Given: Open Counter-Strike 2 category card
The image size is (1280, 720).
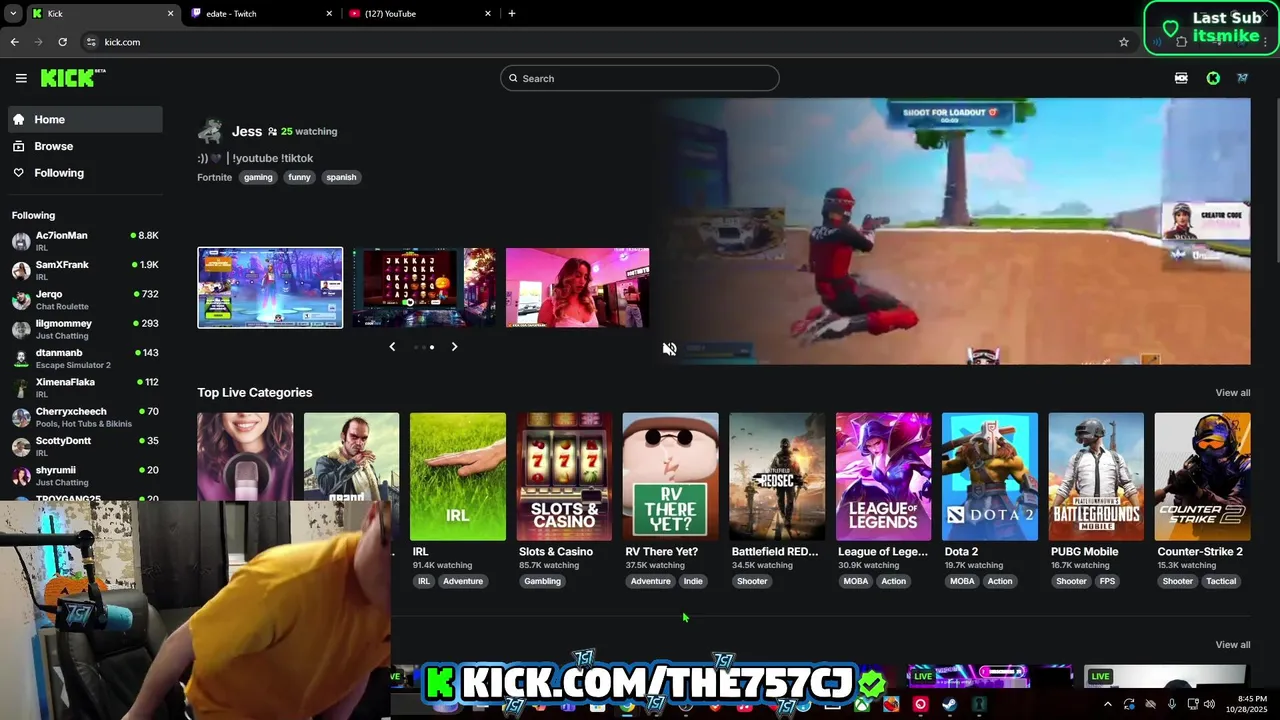Looking at the screenshot, I should pos(1202,477).
